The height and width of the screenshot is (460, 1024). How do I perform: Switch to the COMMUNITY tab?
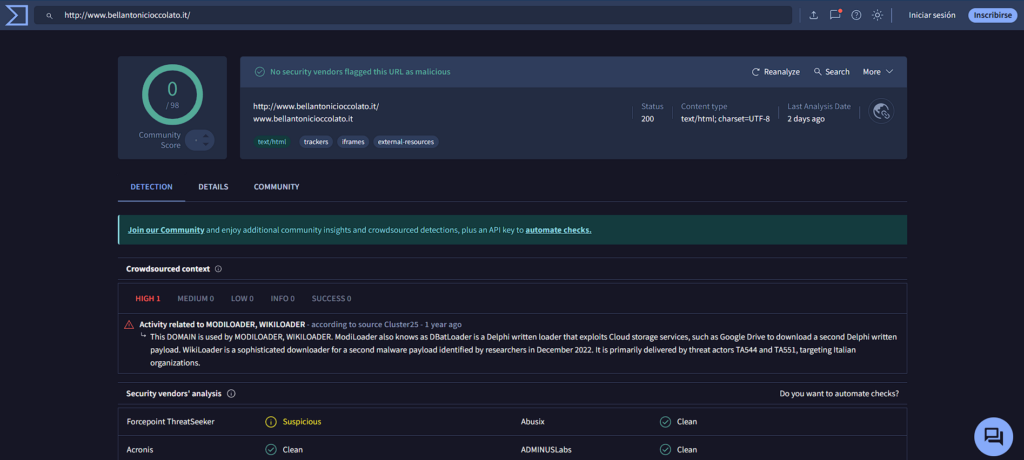276,187
